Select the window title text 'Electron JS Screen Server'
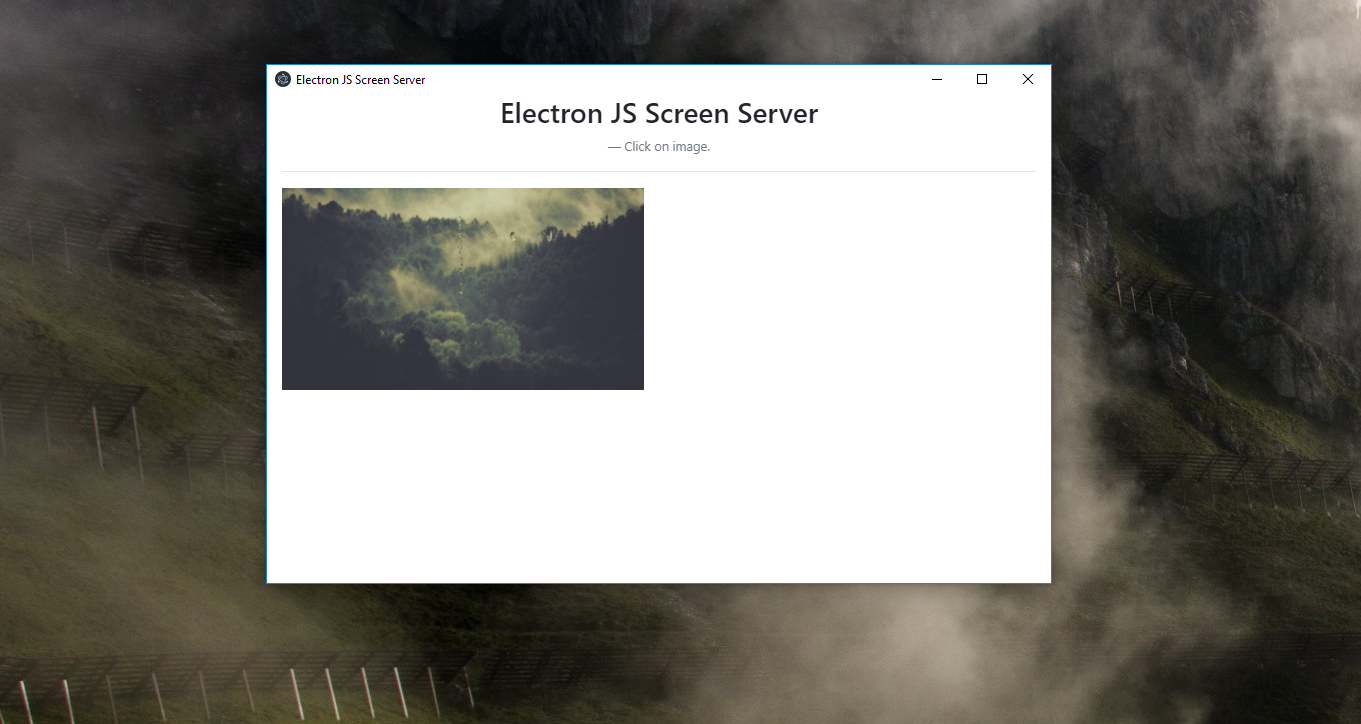This screenshot has width=1361, height=724. (x=360, y=79)
